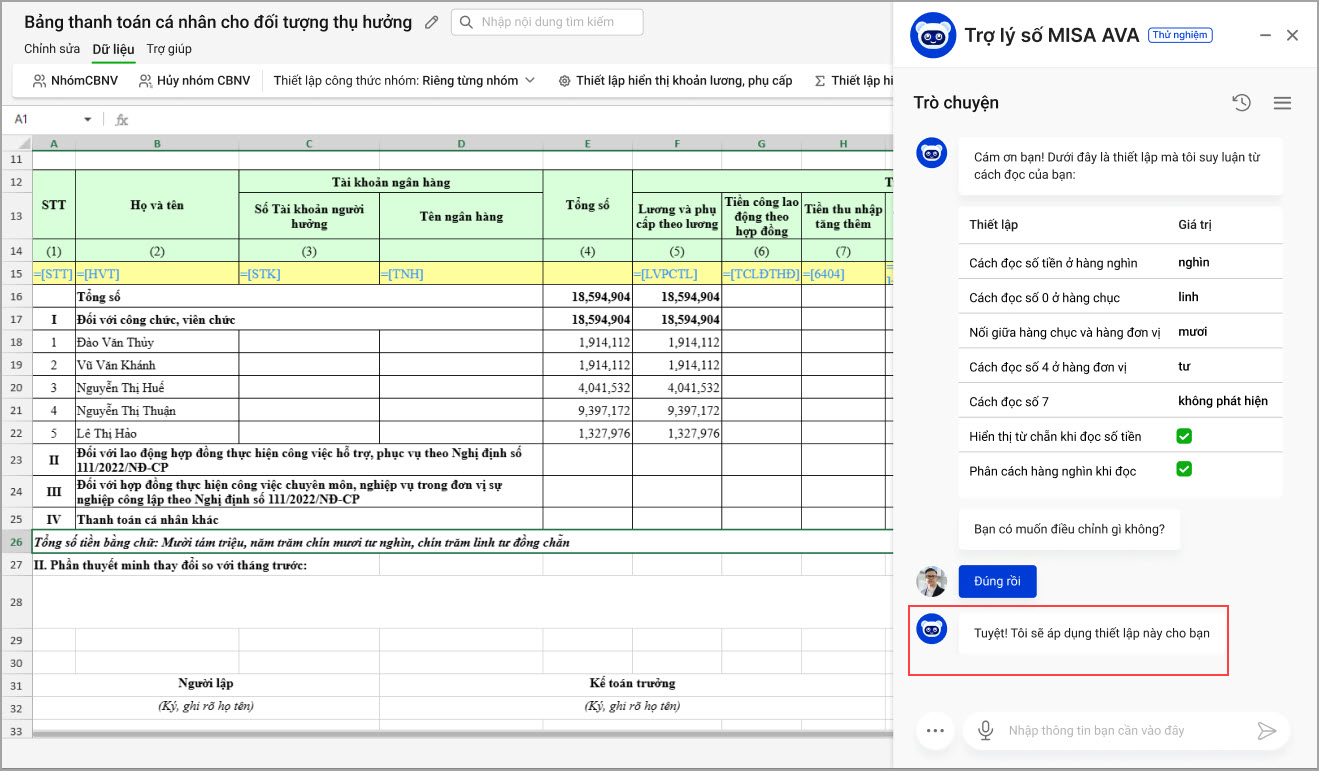The width and height of the screenshot is (1319, 771).
Task: Click the Thử nghiệm badge
Action: click(x=1180, y=35)
